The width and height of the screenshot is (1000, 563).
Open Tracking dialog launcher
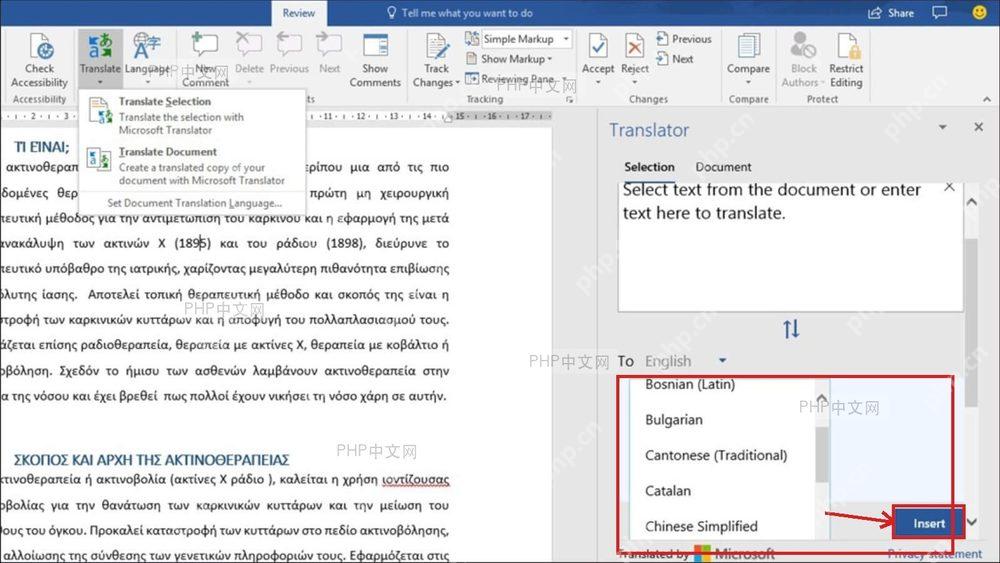point(570,99)
